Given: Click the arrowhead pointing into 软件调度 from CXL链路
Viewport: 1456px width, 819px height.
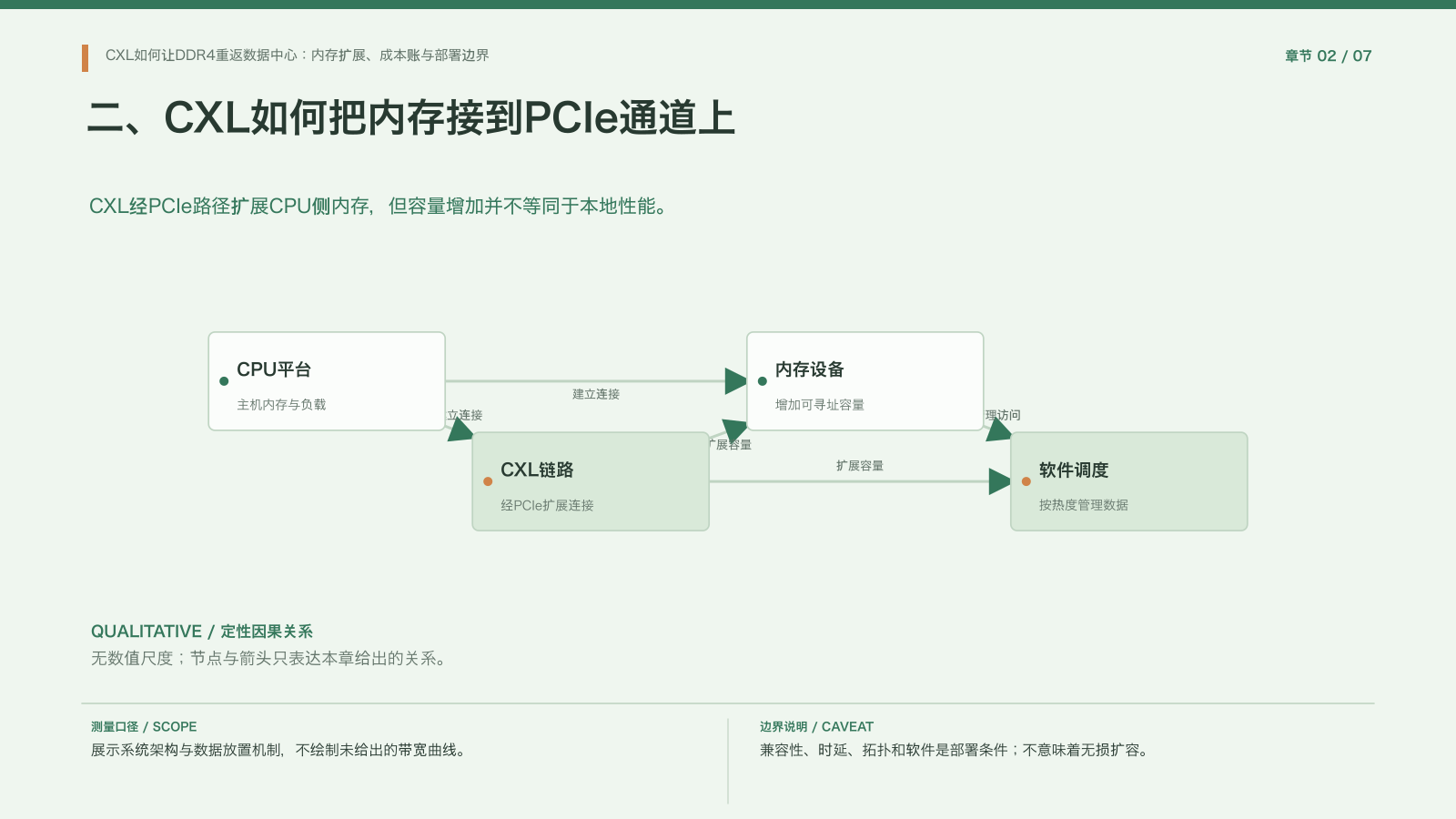Looking at the screenshot, I should [1000, 481].
